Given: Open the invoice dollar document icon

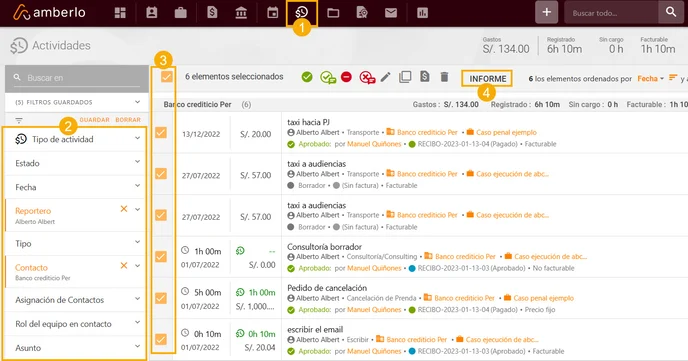Looking at the screenshot, I should click(212, 12).
